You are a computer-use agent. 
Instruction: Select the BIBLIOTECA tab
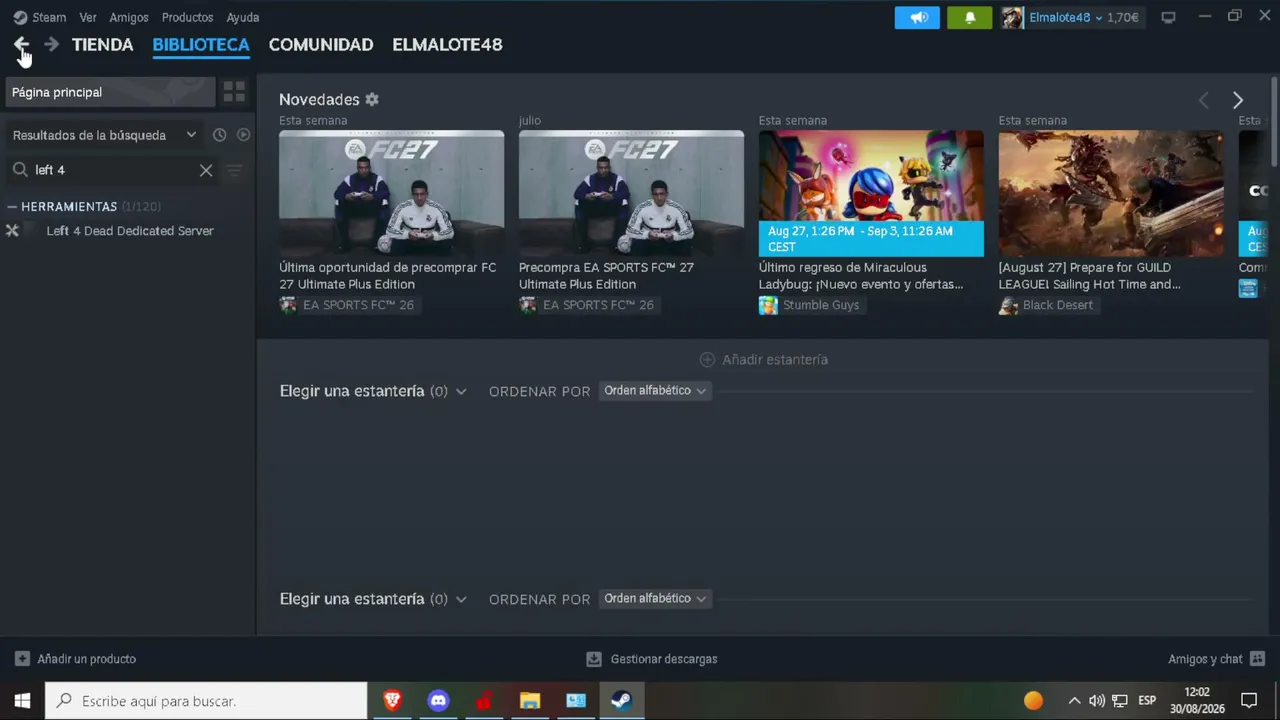[x=201, y=44]
